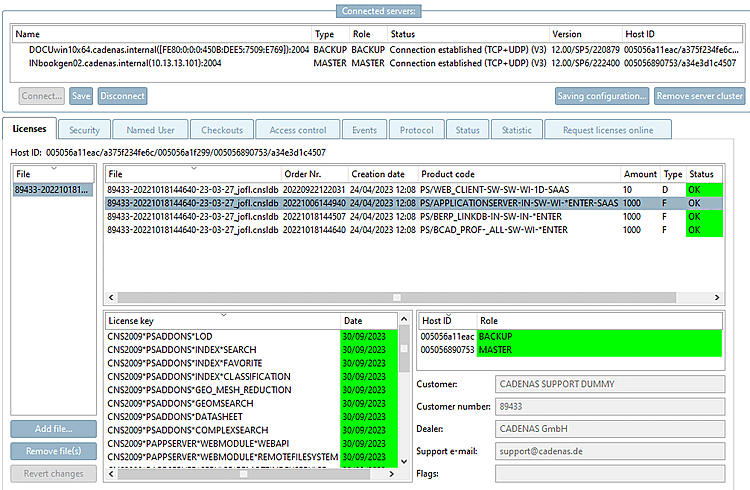Select license row PS/BERP_LINKDB-IN-SW-IN-*ENTER
Screen dimensions: 750x490
click(x=414, y=216)
